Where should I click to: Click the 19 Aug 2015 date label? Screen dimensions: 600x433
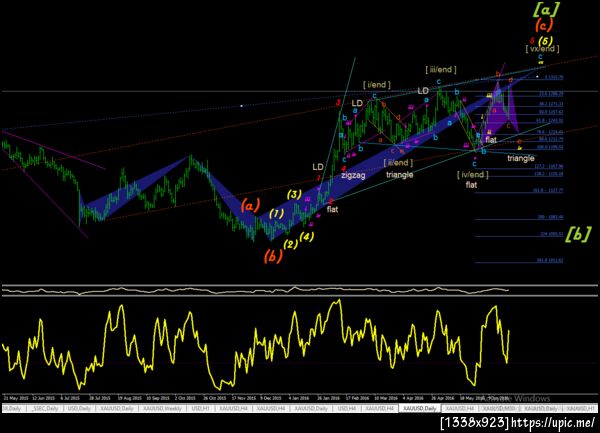tap(129, 398)
